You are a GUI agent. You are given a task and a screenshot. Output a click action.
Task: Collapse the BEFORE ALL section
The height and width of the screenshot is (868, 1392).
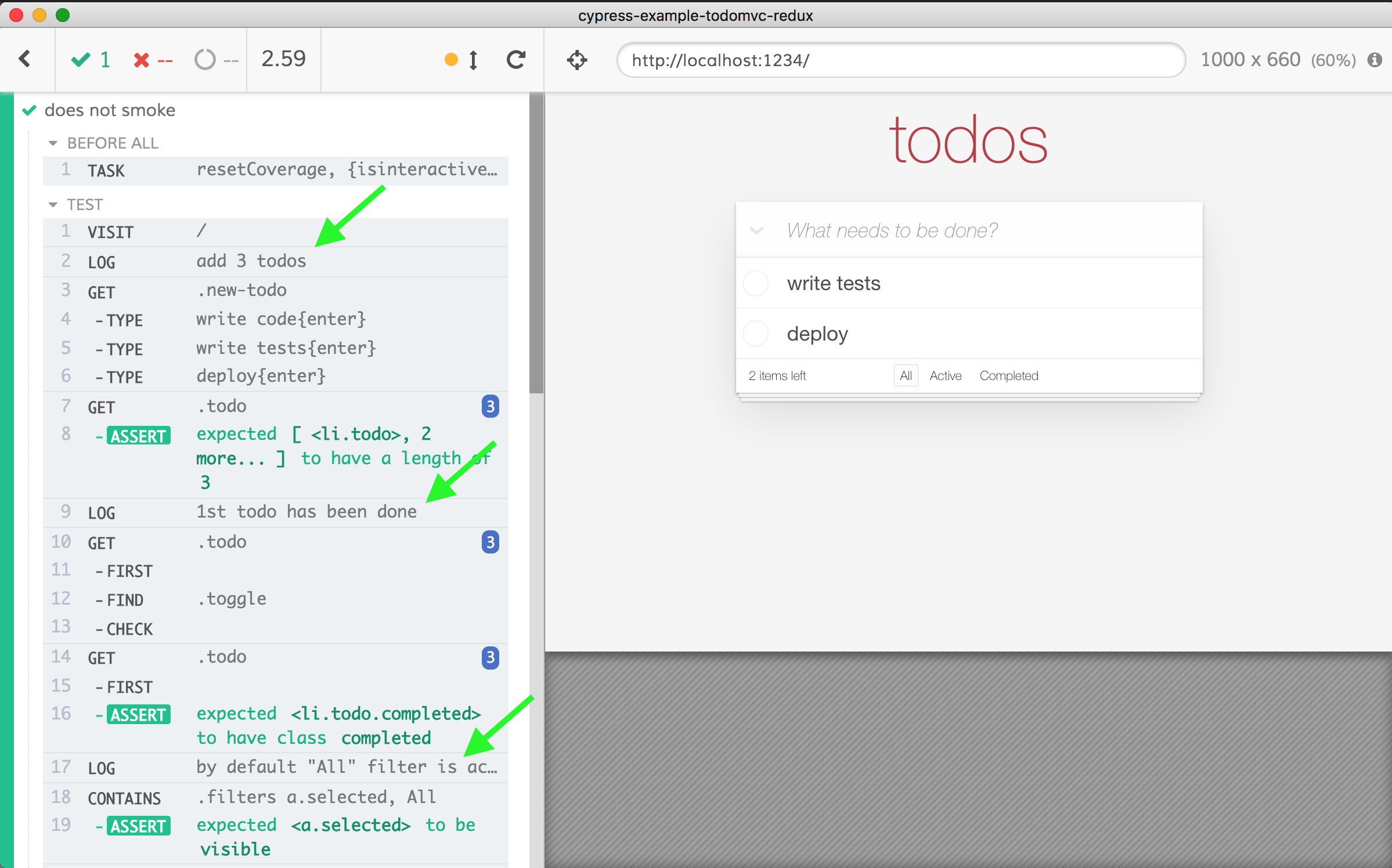tap(53, 143)
